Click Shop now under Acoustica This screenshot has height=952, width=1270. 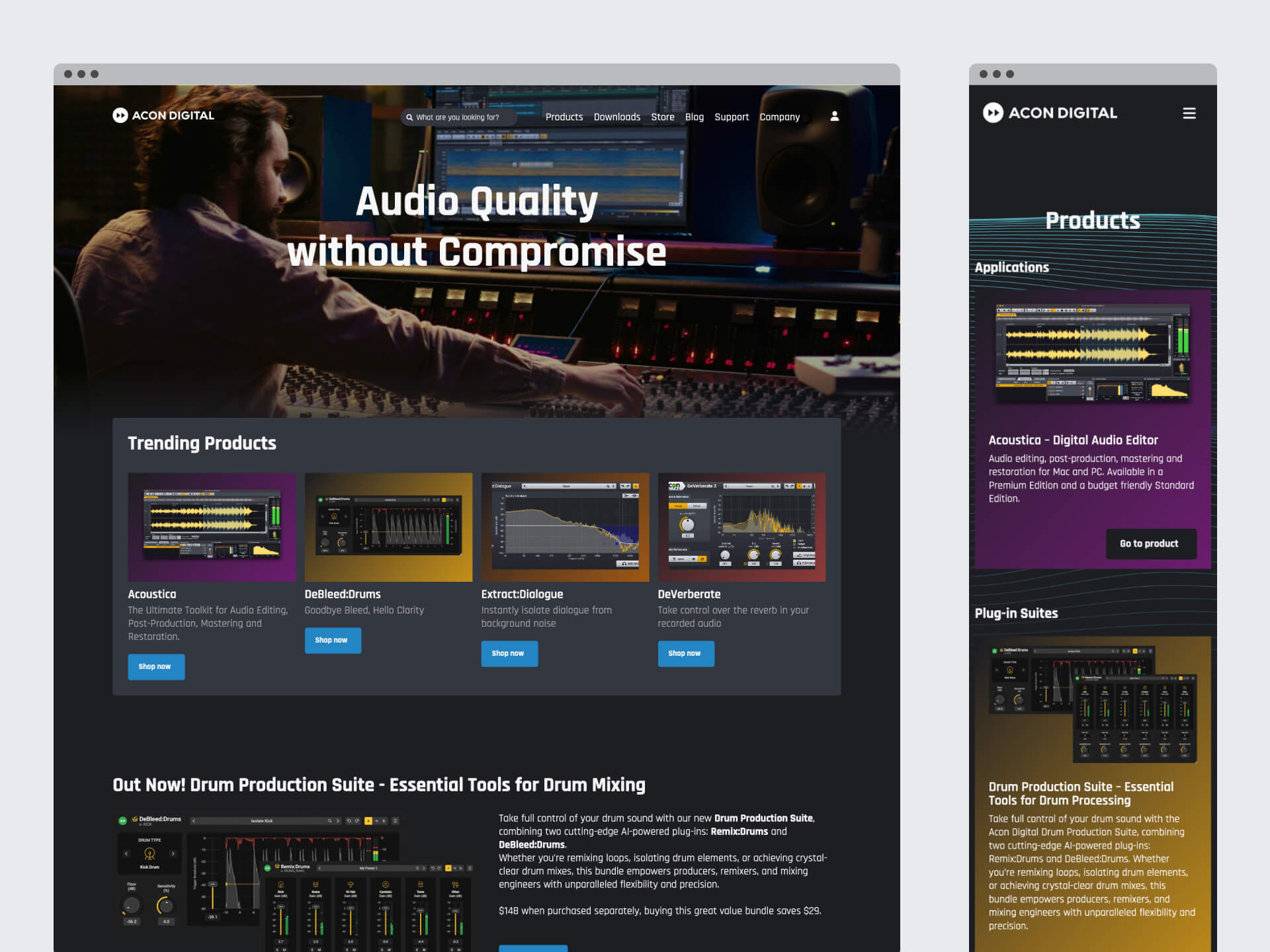click(x=156, y=666)
